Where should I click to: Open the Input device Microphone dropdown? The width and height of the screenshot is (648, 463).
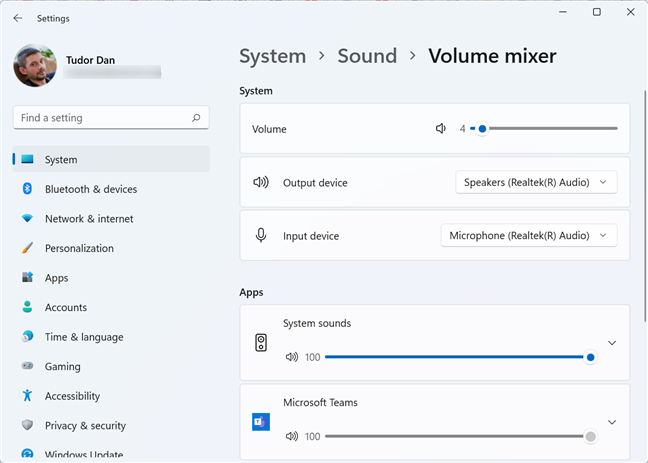(x=529, y=236)
